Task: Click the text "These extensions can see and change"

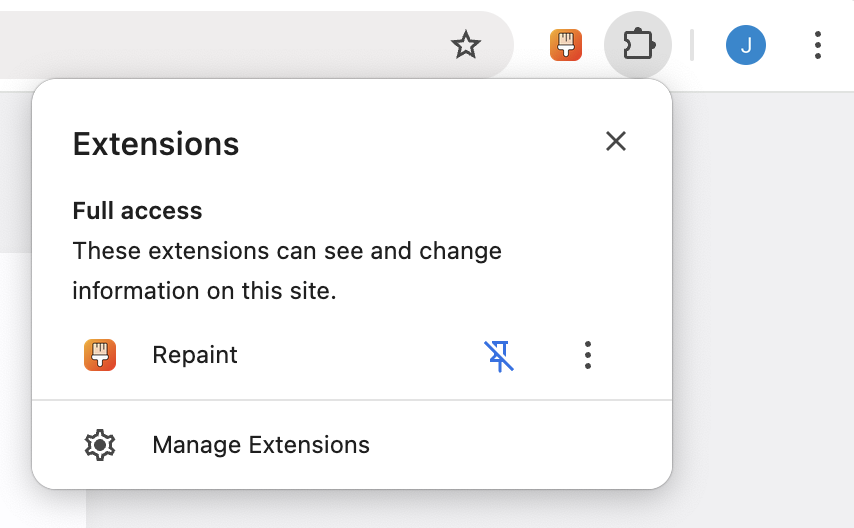Action: (287, 250)
